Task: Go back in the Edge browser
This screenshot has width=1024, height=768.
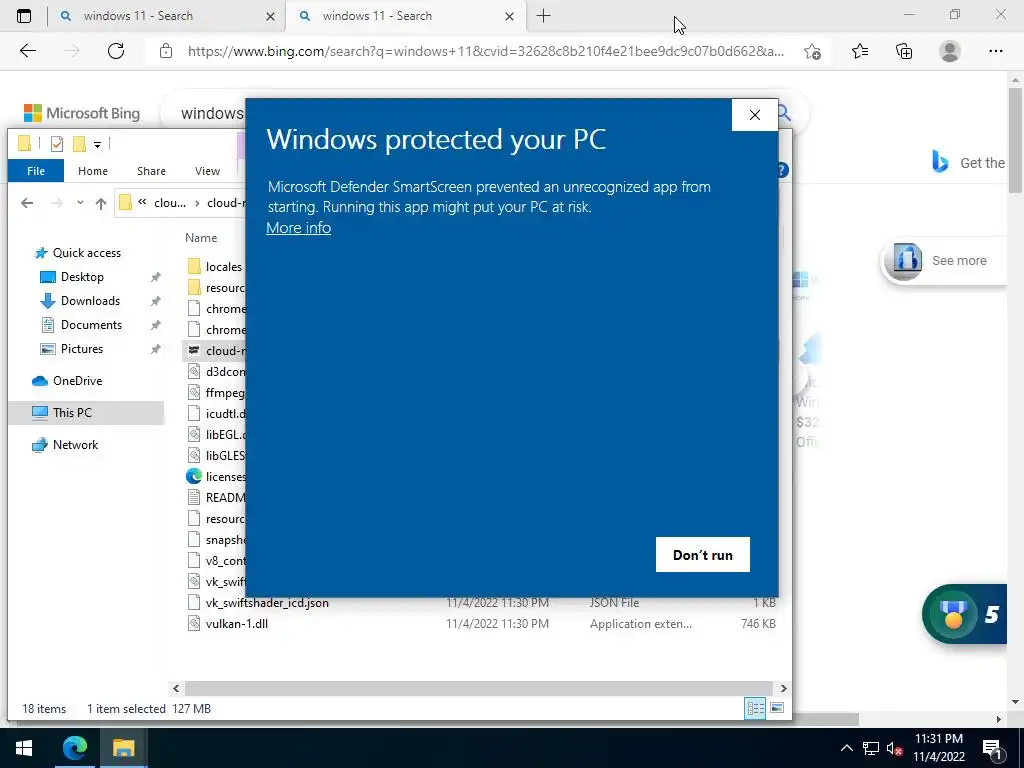Action: (27, 51)
